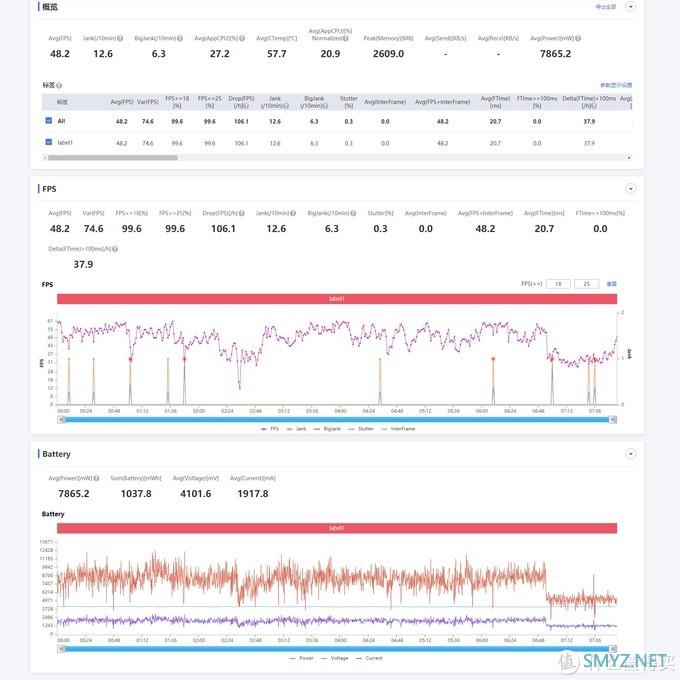Click label table horizontal scrollbar thumb

113,158
